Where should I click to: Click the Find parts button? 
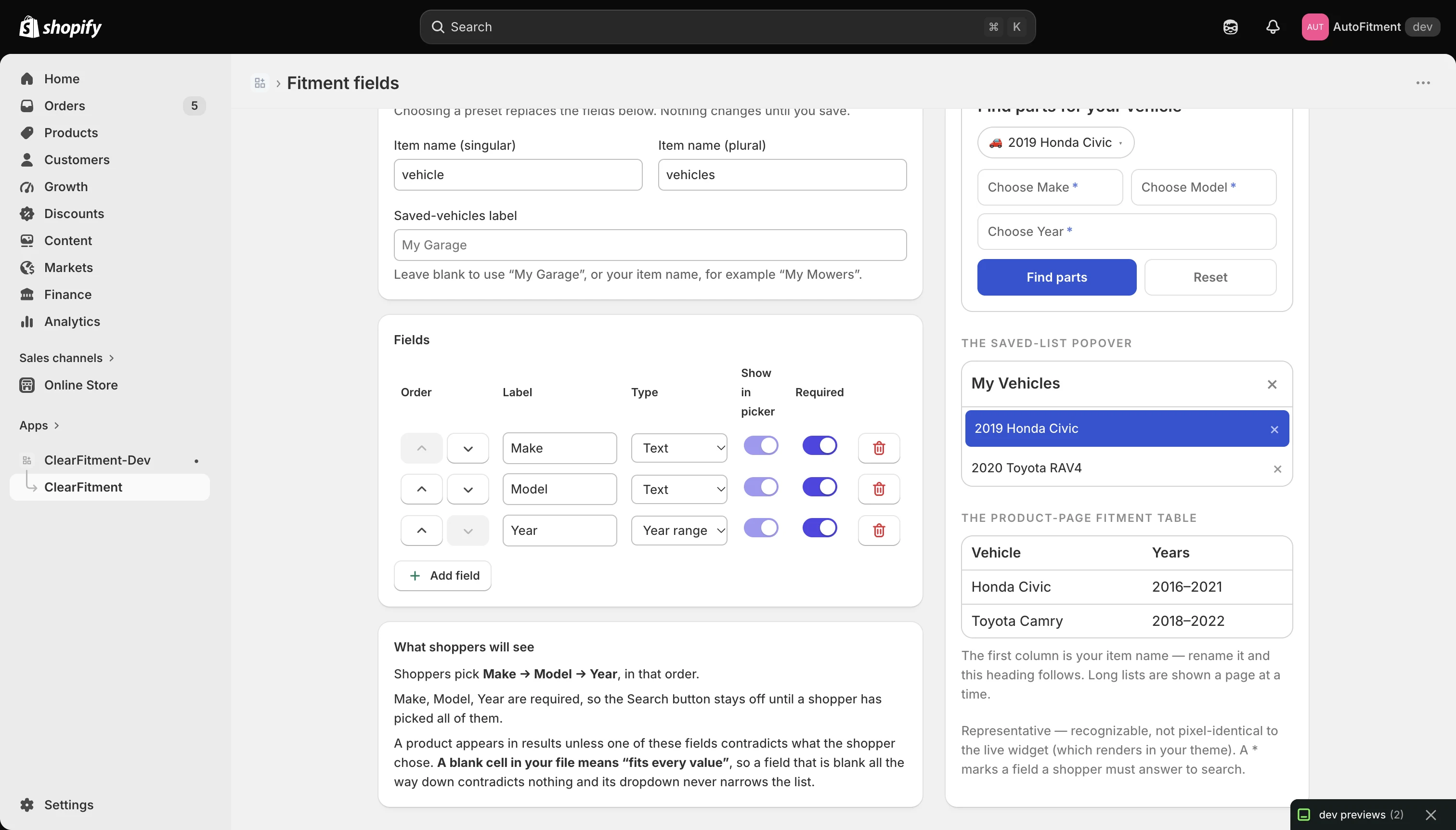[1056, 277]
